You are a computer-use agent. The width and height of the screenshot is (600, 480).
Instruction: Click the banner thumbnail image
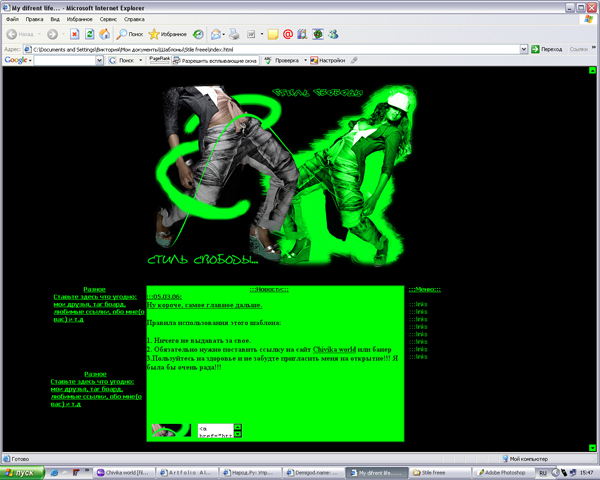click(171, 430)
